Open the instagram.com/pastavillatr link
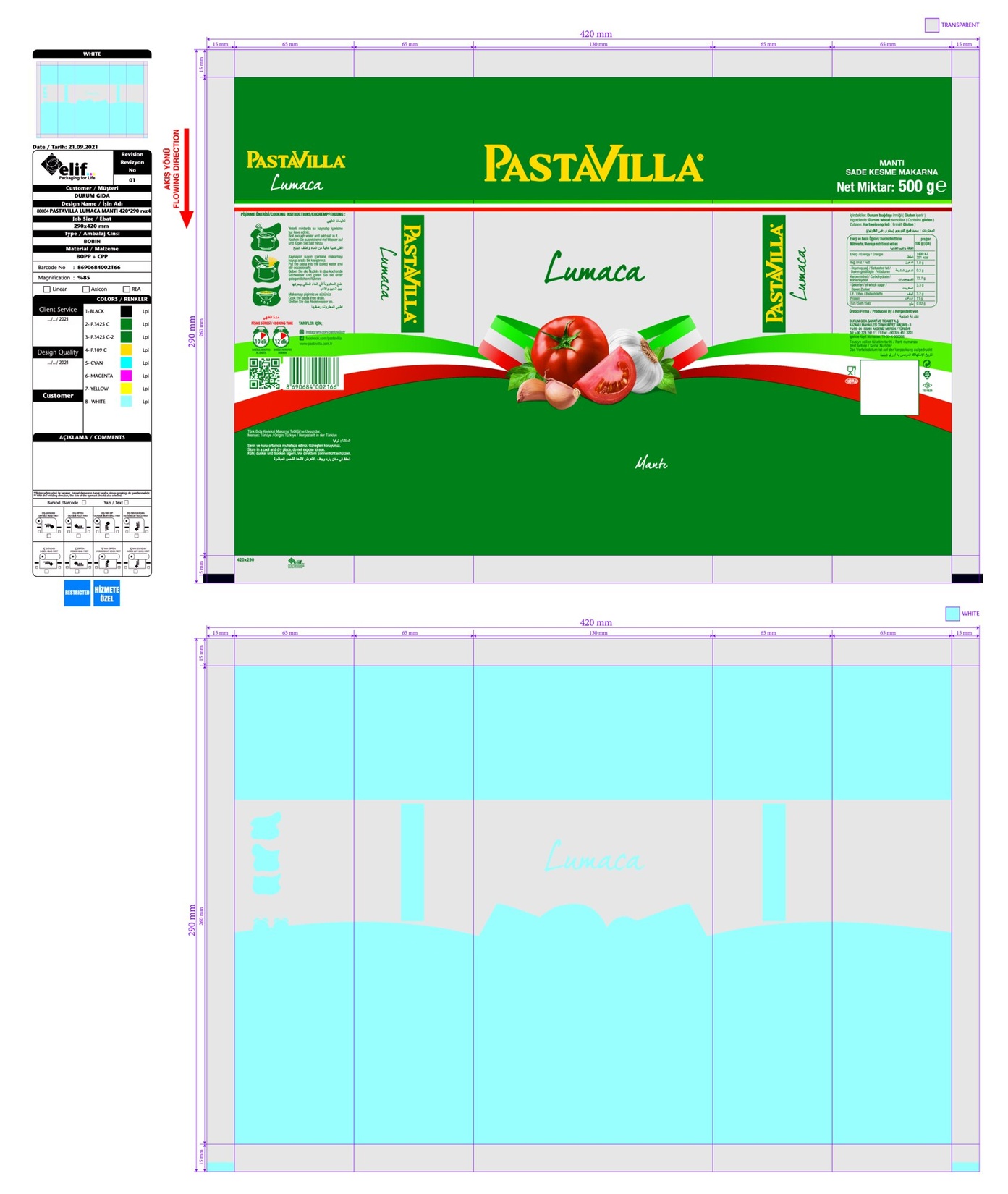1008x1194 pixels. tap(325, 332)
